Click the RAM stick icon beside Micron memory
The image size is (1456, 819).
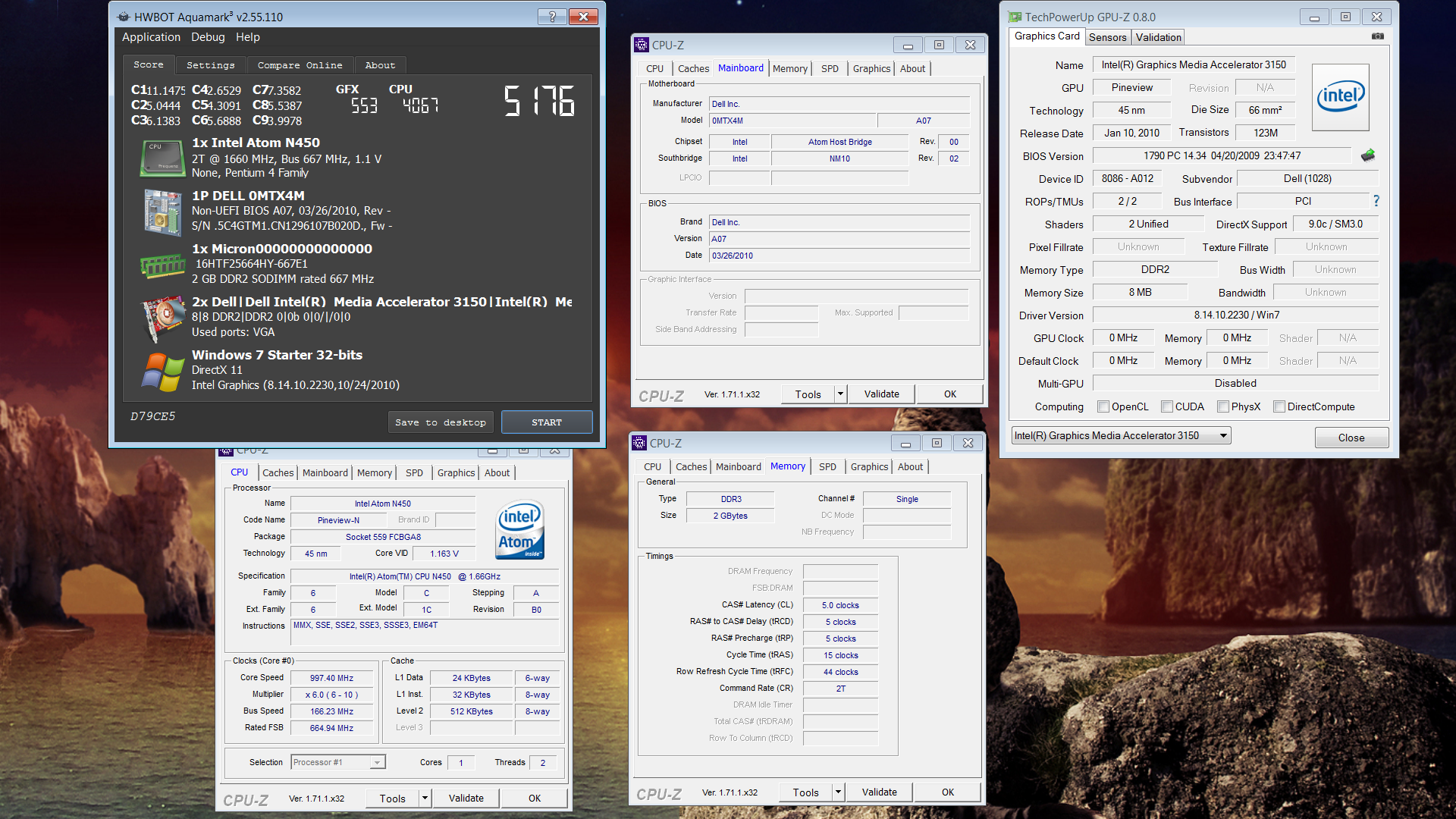pos(162,266)
